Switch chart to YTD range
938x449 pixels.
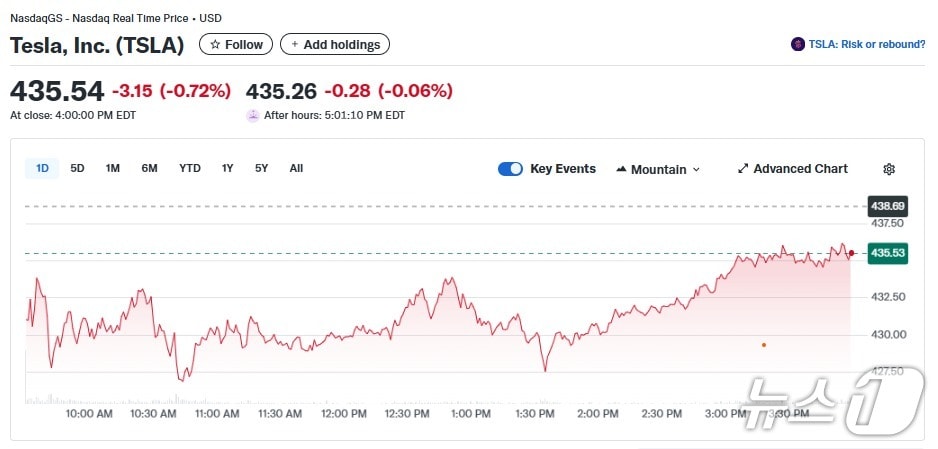(x=189, y=168)
